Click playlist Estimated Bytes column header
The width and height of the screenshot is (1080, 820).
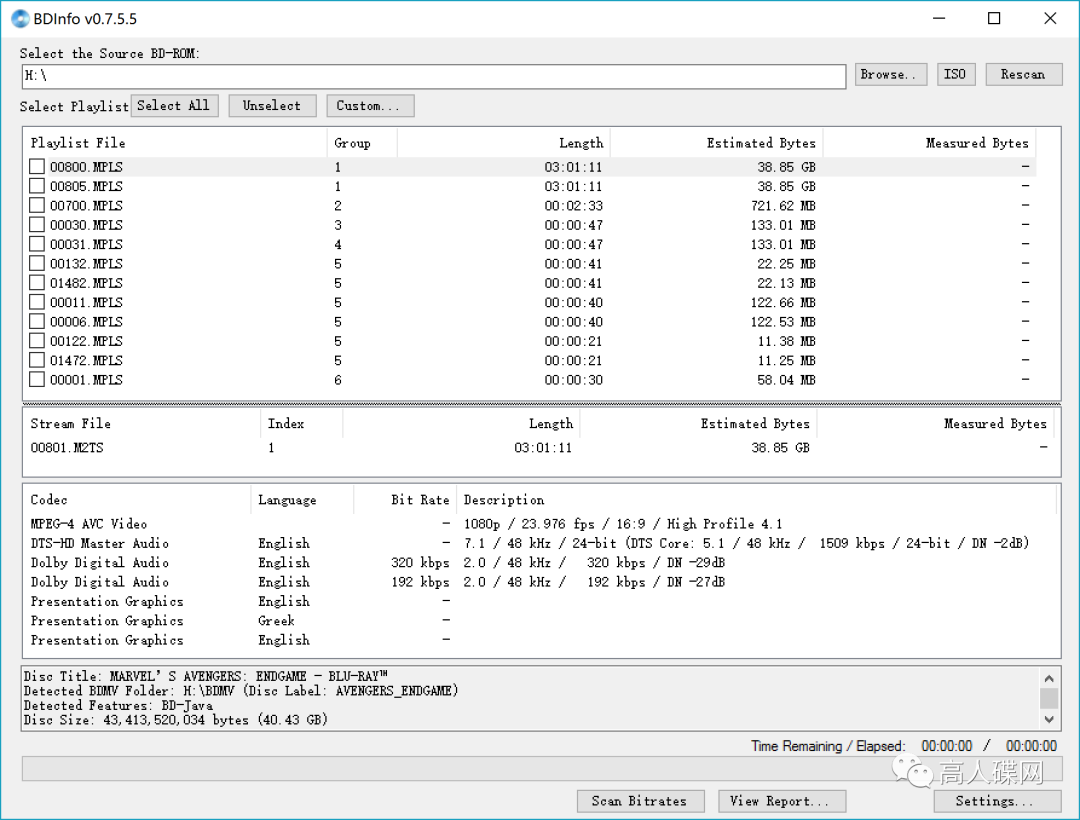(x=716, y=143)
